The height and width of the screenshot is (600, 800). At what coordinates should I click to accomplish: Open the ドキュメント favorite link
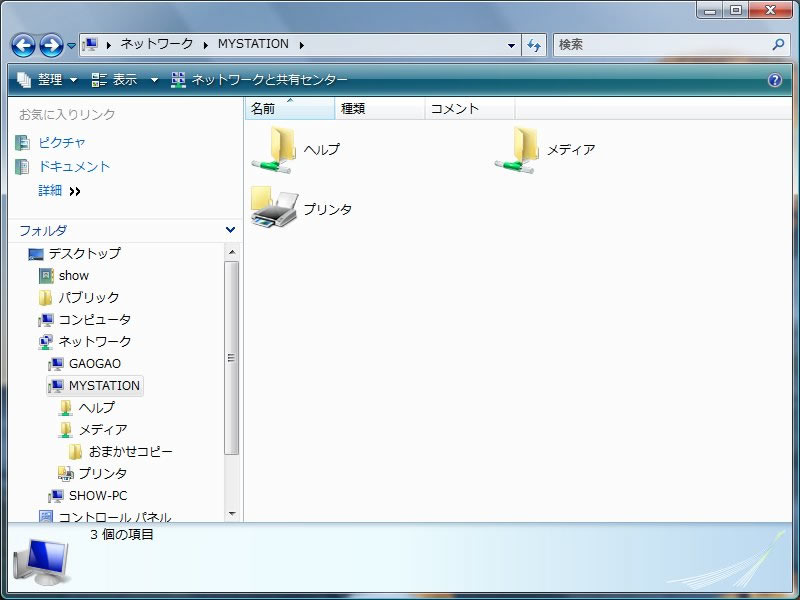click(74, 167)
